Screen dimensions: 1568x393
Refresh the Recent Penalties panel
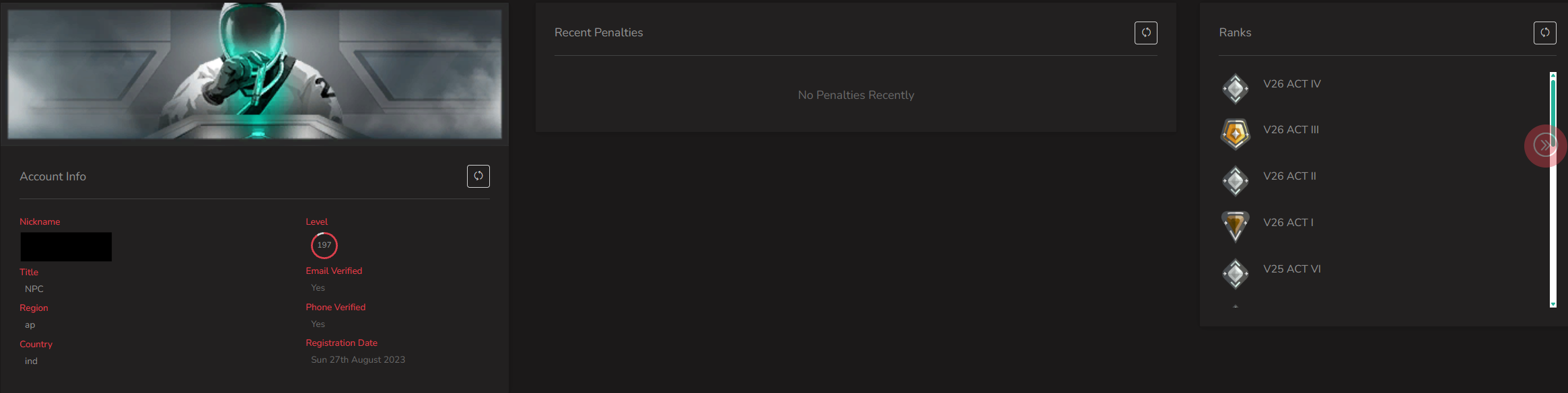pyautogui.click(x=1146, y=32)
